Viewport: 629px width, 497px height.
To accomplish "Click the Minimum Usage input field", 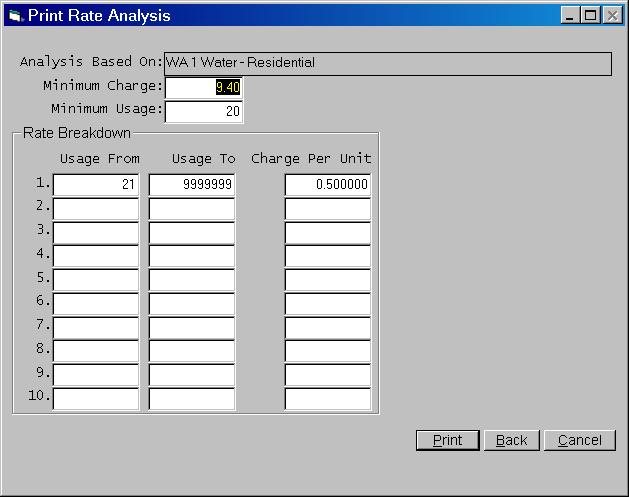I will [x=203, y=111].
